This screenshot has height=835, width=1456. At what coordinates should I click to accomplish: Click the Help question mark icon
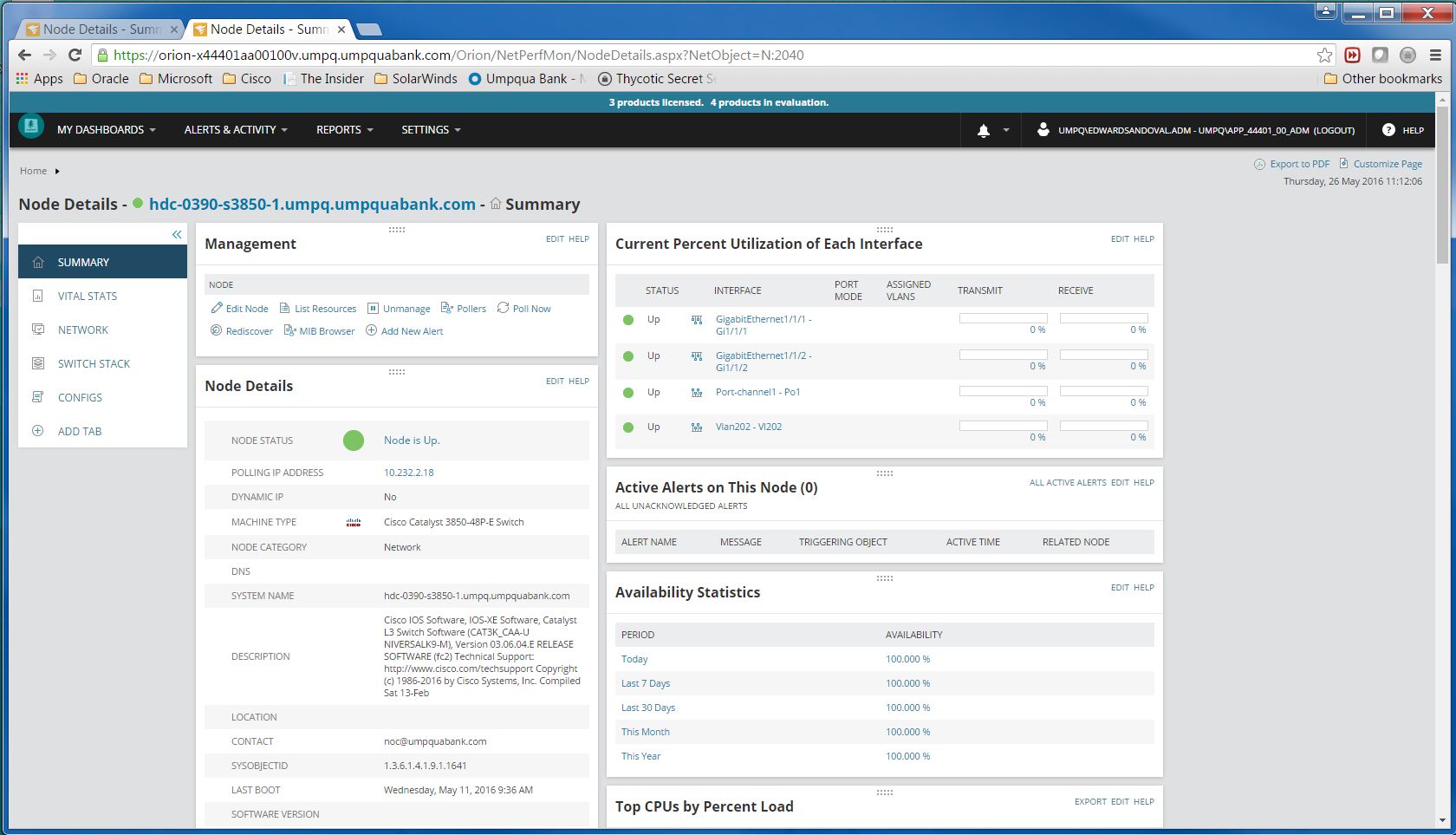1388,130
